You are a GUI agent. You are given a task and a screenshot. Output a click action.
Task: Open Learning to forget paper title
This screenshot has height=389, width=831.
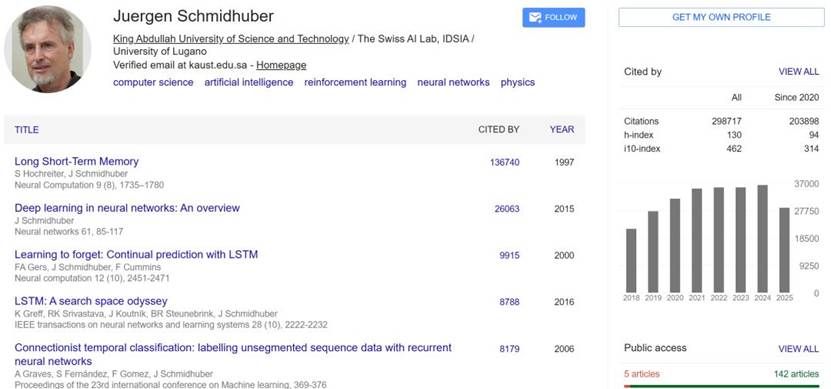point(136,254)
